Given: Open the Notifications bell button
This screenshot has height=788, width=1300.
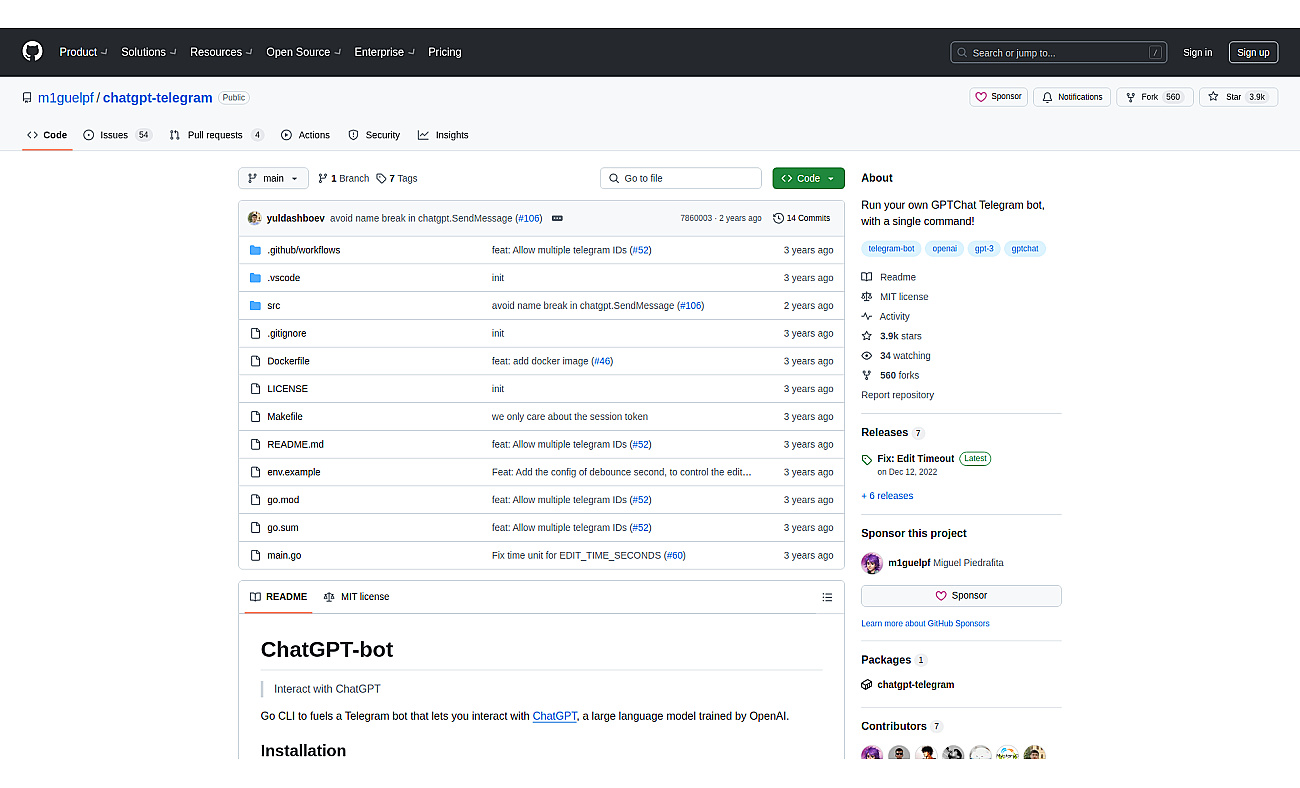Looking at the screenshot, I should (x=1072, y=97).
